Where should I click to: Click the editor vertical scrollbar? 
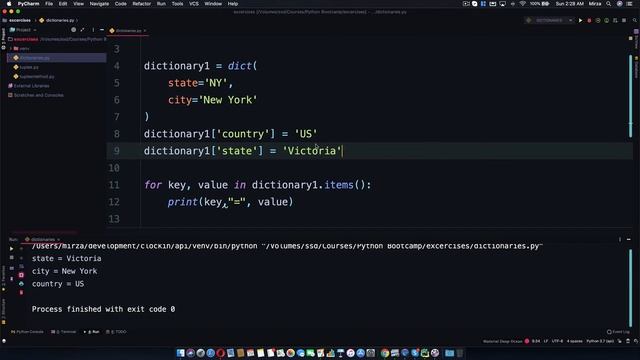click(x=631, y=96)
